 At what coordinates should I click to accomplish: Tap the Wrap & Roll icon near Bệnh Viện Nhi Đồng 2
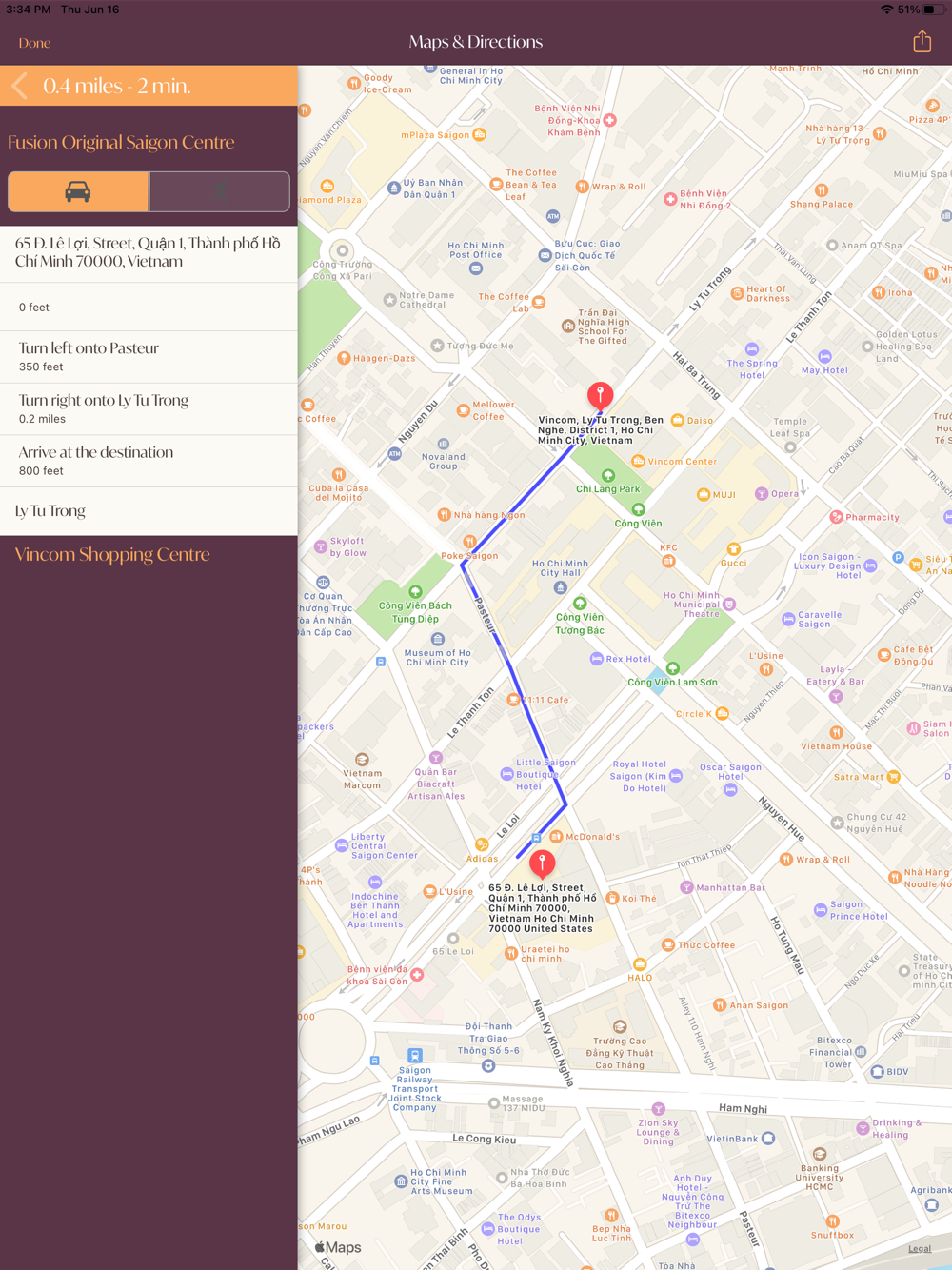pyautogui.click(x=582, y=187)
